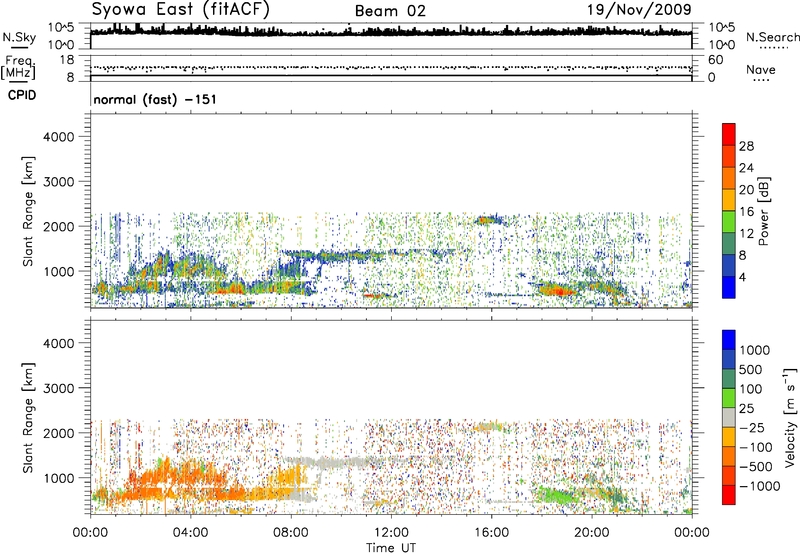Click the 'Freq. [MHz]' axis label

[x=19, y=67]
